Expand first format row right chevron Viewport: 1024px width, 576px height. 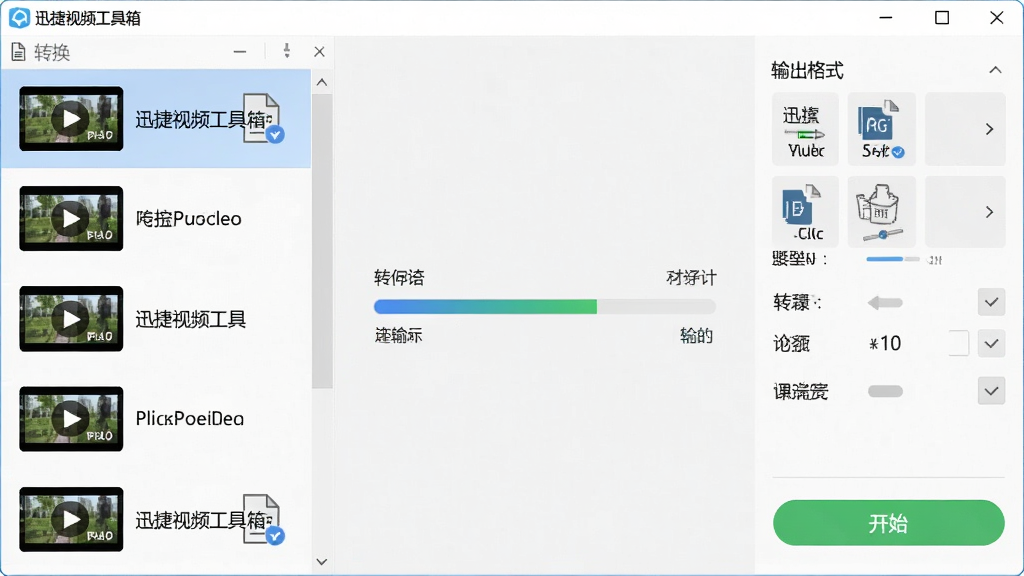point(989,129)
